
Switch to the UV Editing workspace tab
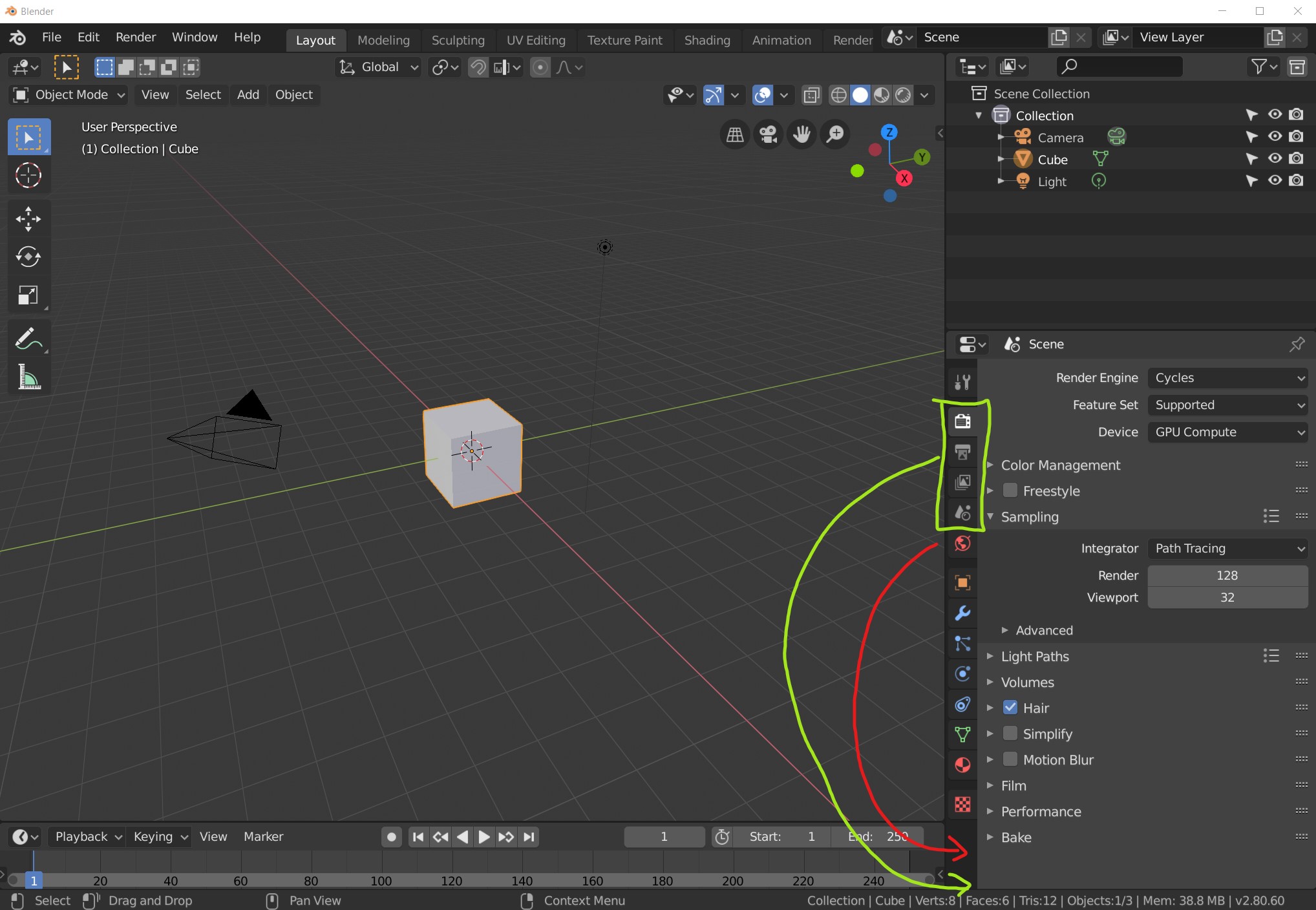coord(536,40)
